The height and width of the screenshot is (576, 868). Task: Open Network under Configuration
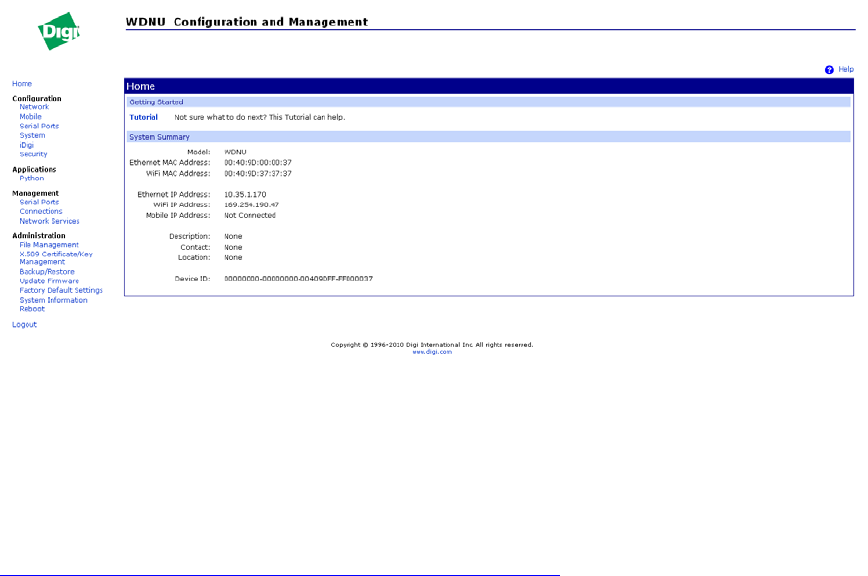coord(34,107)
